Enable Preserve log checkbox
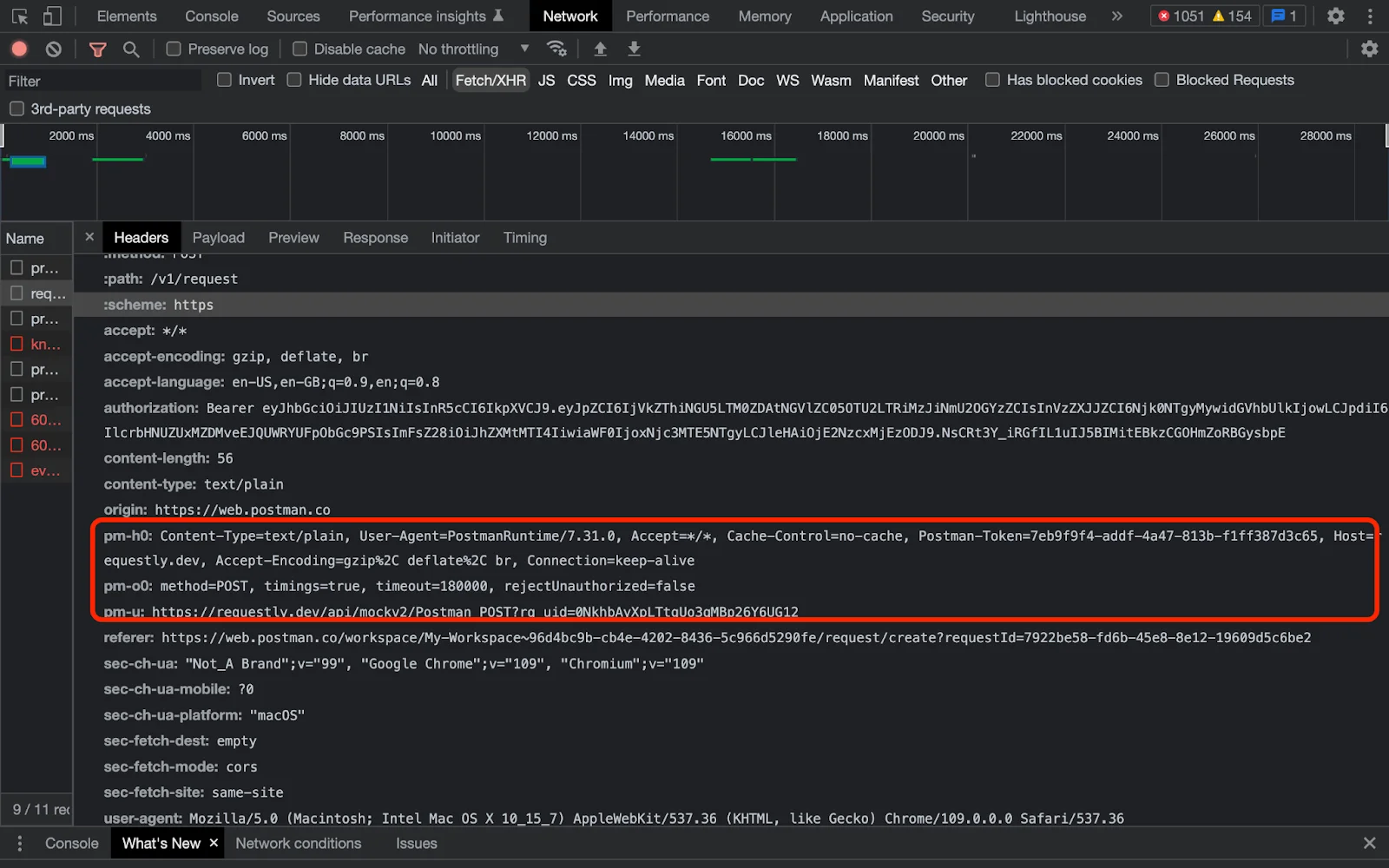 point(174,49)
